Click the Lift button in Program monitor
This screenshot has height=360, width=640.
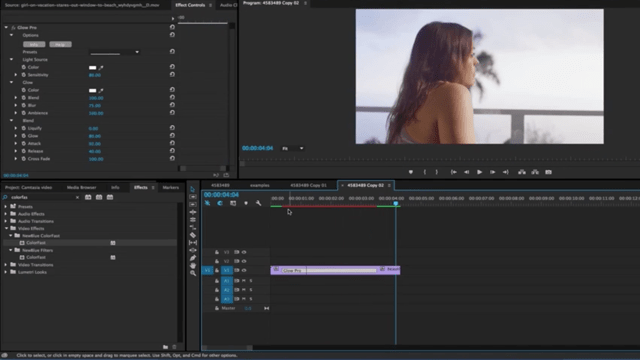pos(522,172)
